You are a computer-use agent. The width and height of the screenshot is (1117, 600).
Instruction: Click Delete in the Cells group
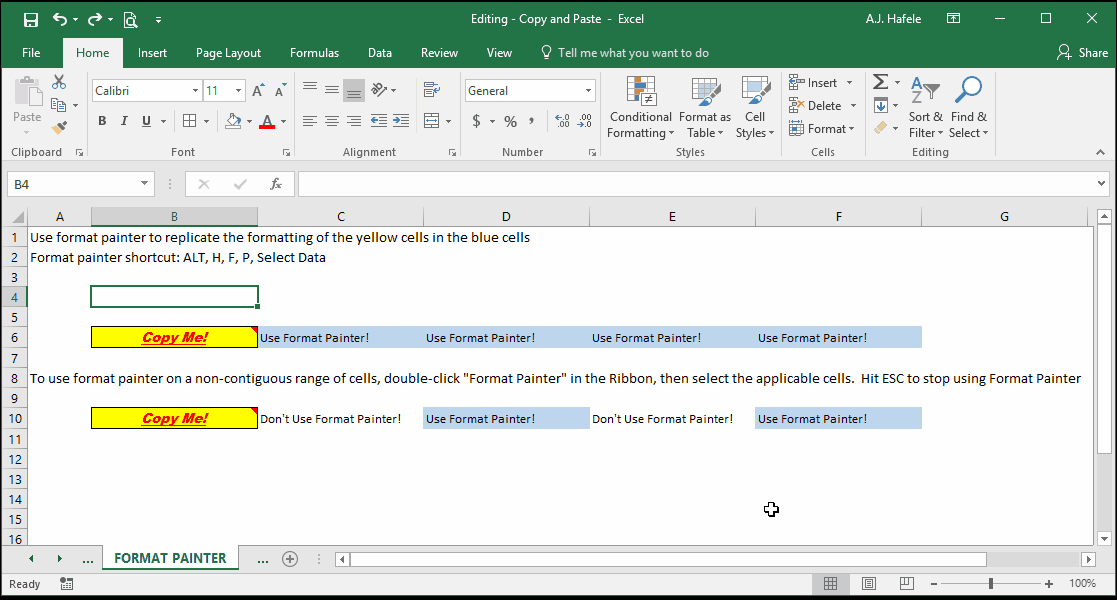point(823,105)
